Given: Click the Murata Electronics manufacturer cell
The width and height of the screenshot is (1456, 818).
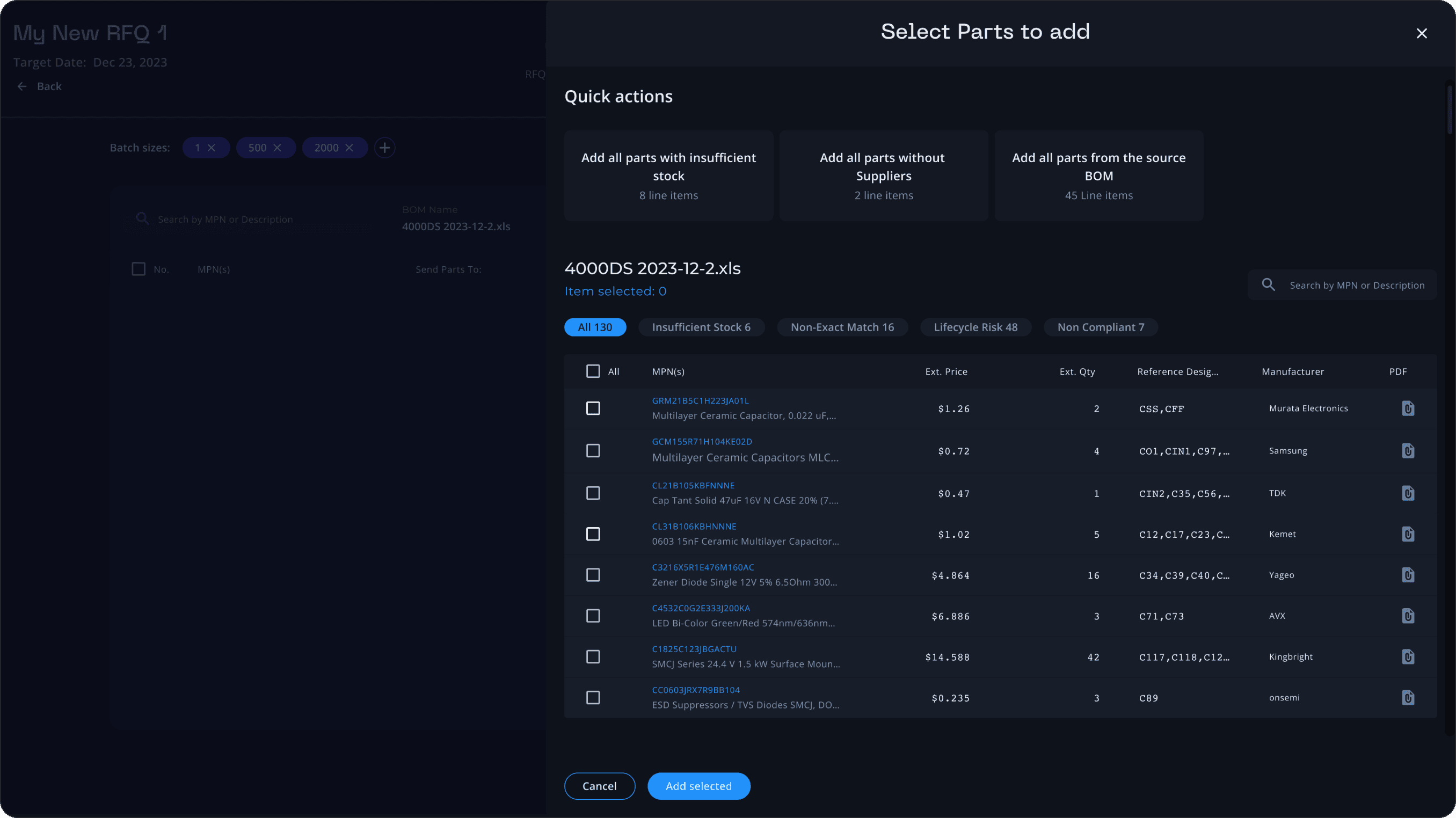Looking at the screenshot, I should 1308,408.
